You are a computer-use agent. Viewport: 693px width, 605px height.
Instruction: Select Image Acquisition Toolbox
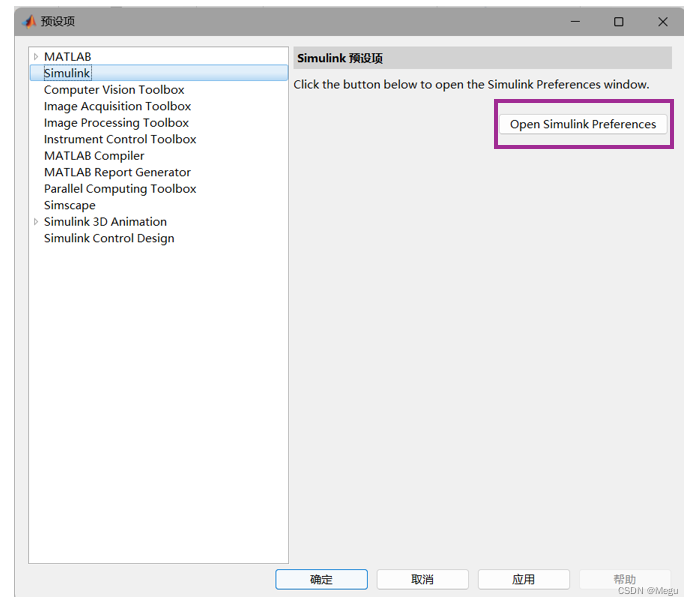click(118, 107)
